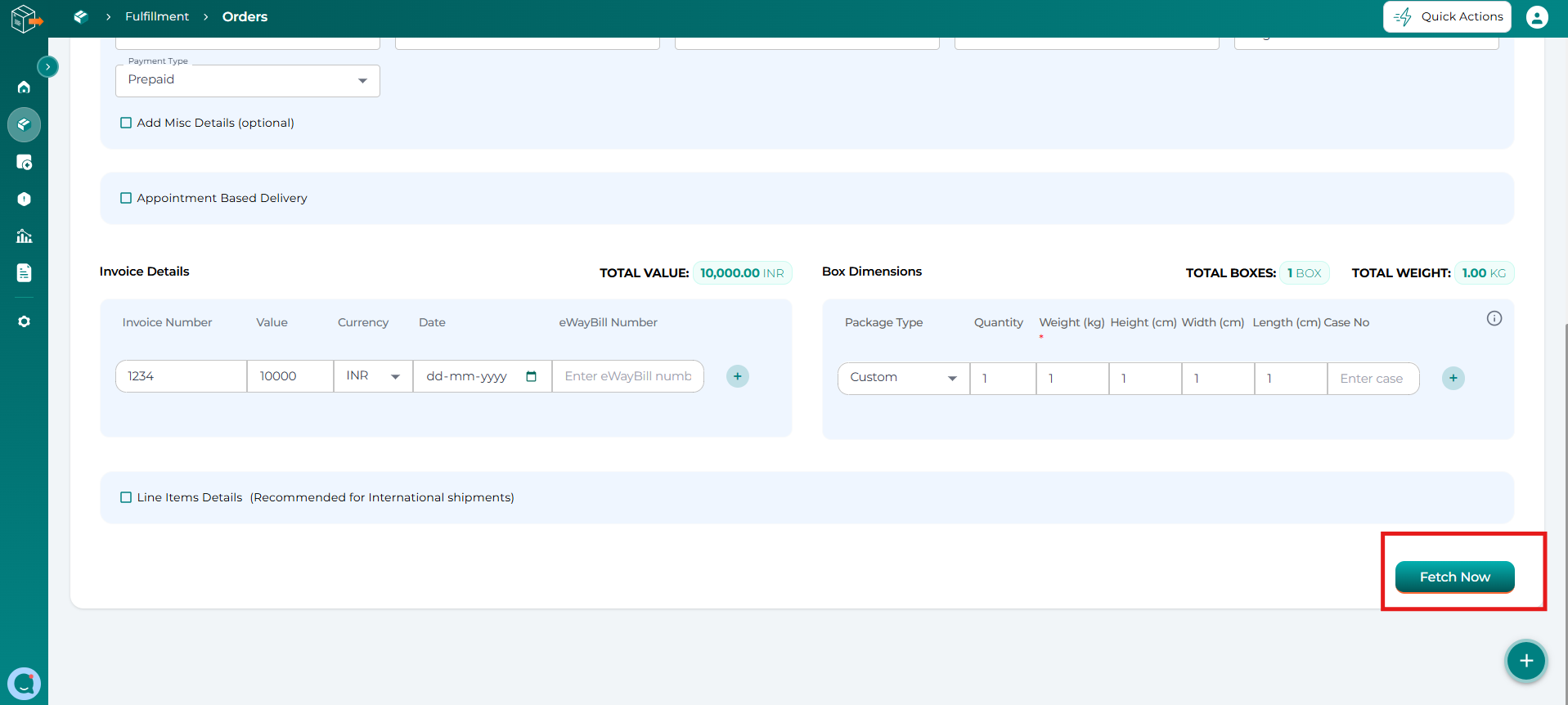Image resolution: width=1568 pixels, height=705 pixels.
Task: Click the Fetch Now button
Action: point(1454,577)
